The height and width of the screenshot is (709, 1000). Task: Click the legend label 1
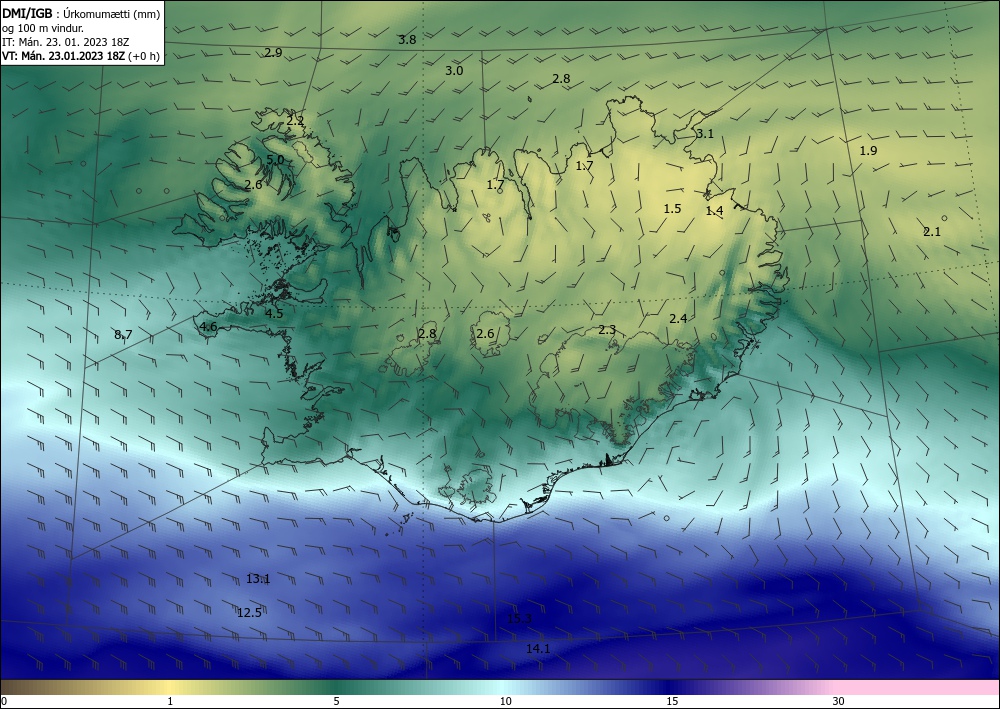pyautogui.click(x=170, y=702)
